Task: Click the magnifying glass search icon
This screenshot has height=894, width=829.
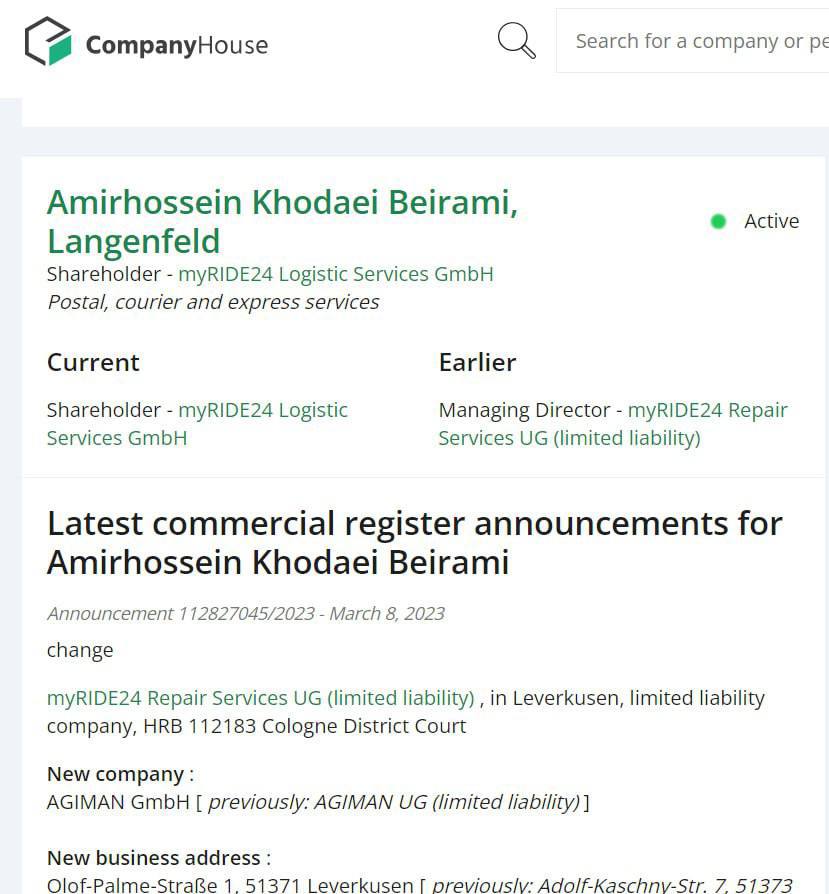Action: click(517, 40)
